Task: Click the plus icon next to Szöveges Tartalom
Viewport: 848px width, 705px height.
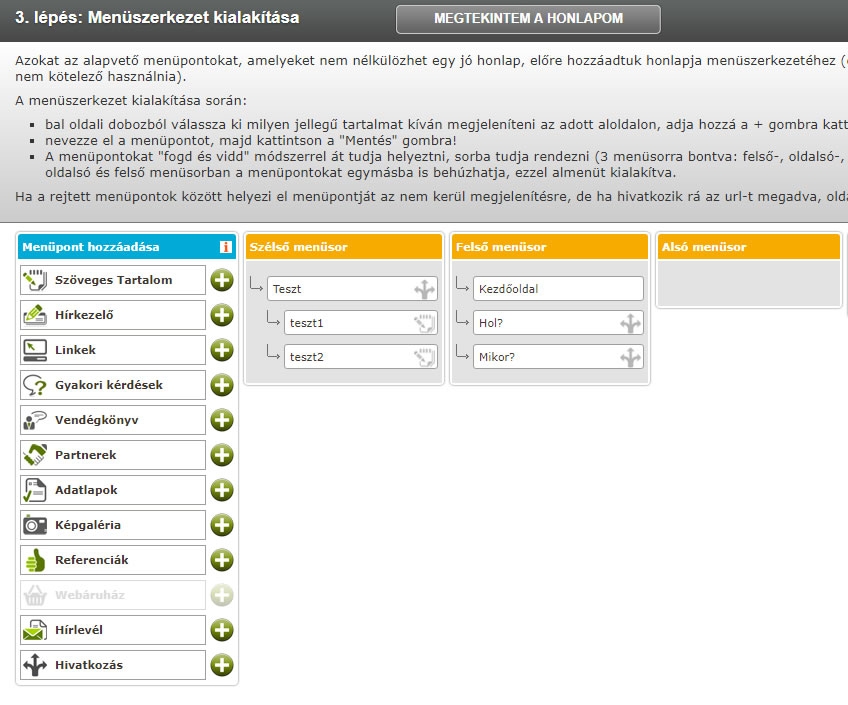Action: click(x=221, y=281)
